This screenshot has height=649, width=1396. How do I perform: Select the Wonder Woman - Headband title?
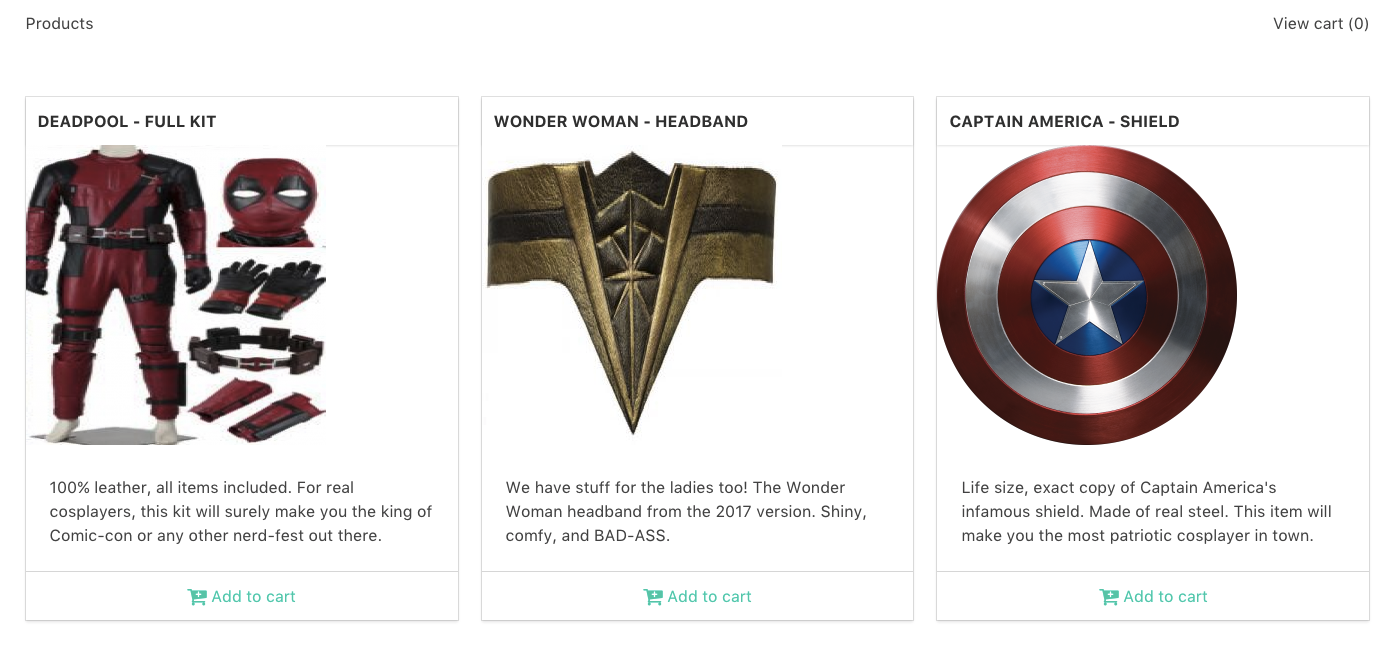click(621, 122)
